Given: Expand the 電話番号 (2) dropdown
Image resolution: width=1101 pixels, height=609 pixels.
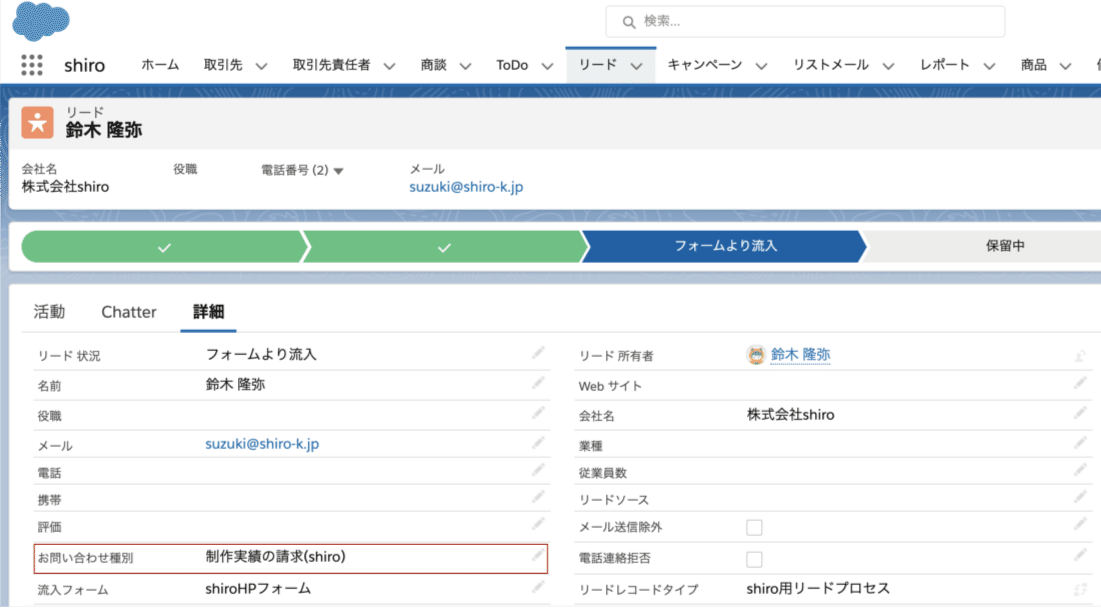Looking at the screenshot, I should point(338,171).
